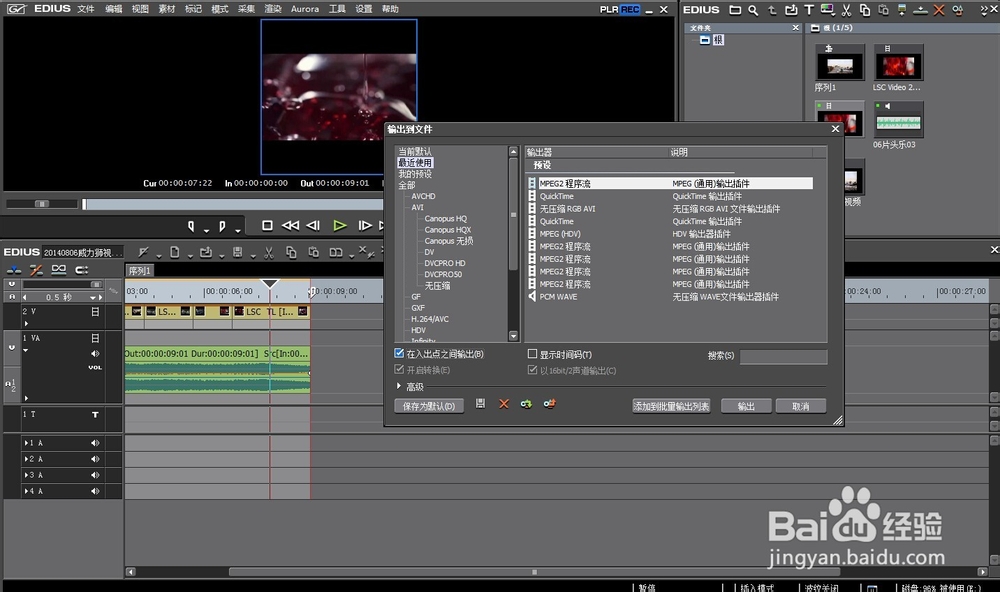The height and width of the screenshot is (592, 1000).
Task: Click the player position scrub bar
Action: (233, 204)
